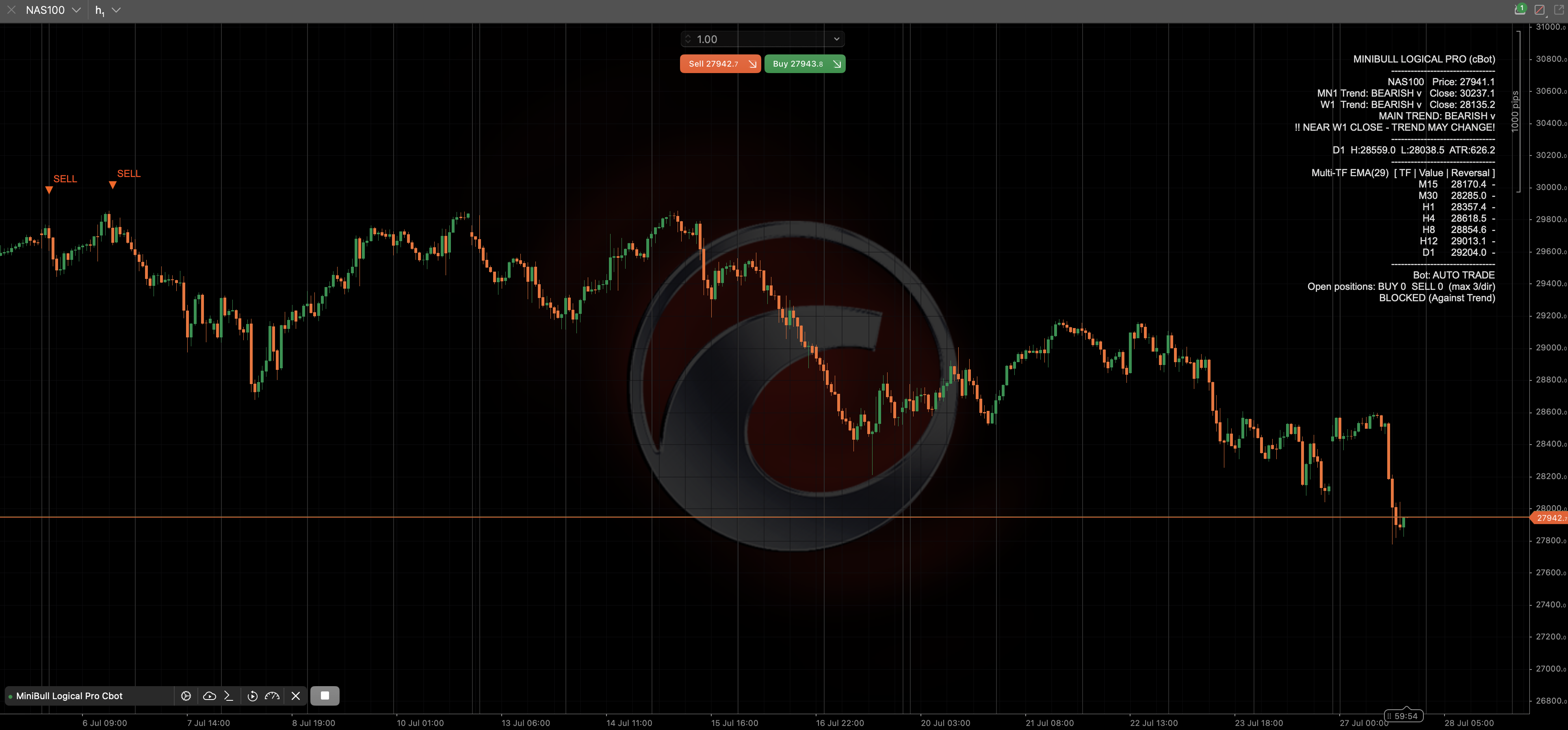Close the NAS100 chart with top-left X

11,10
